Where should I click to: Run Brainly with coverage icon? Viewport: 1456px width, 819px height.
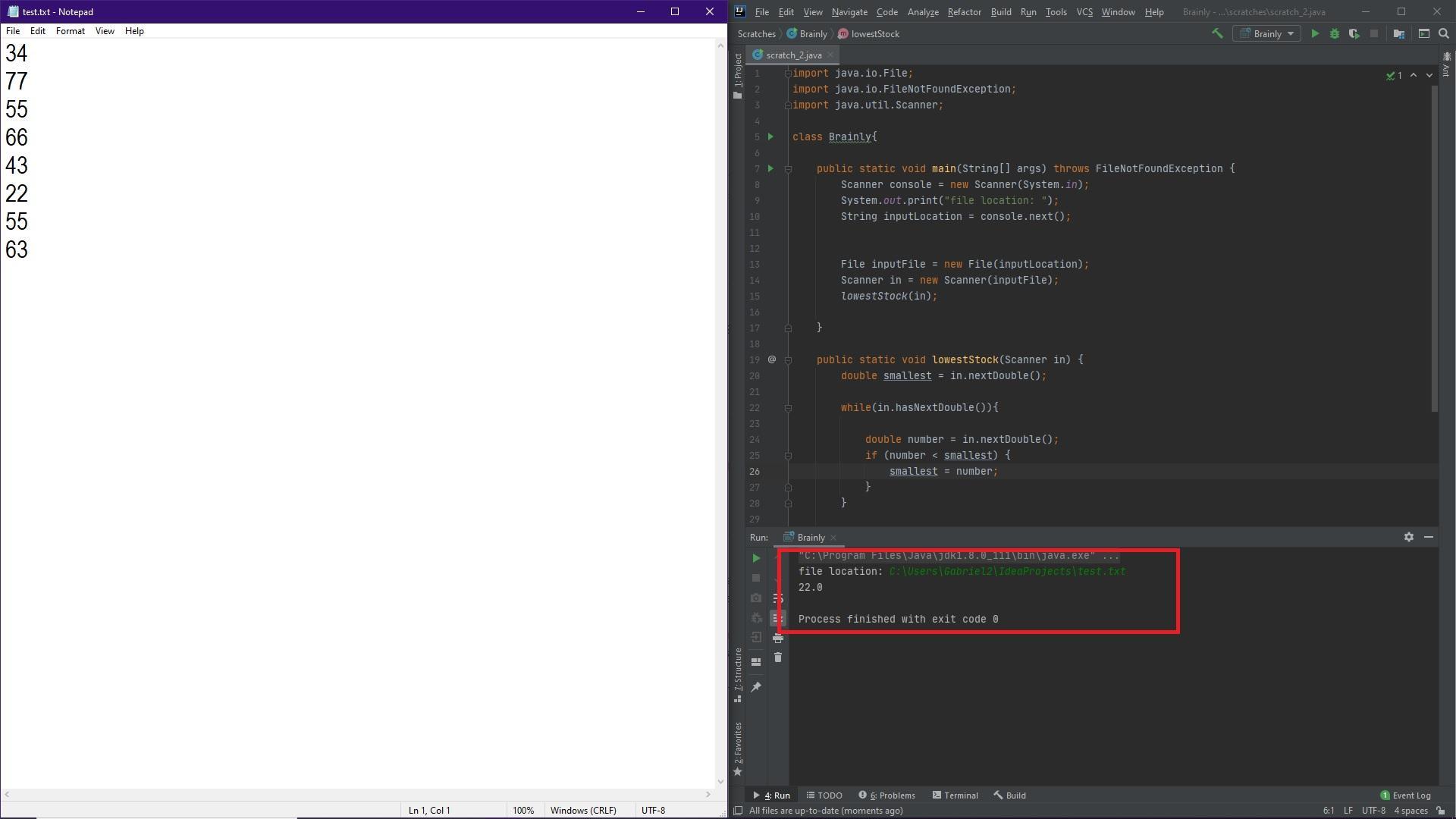(x=1354, y=33)
